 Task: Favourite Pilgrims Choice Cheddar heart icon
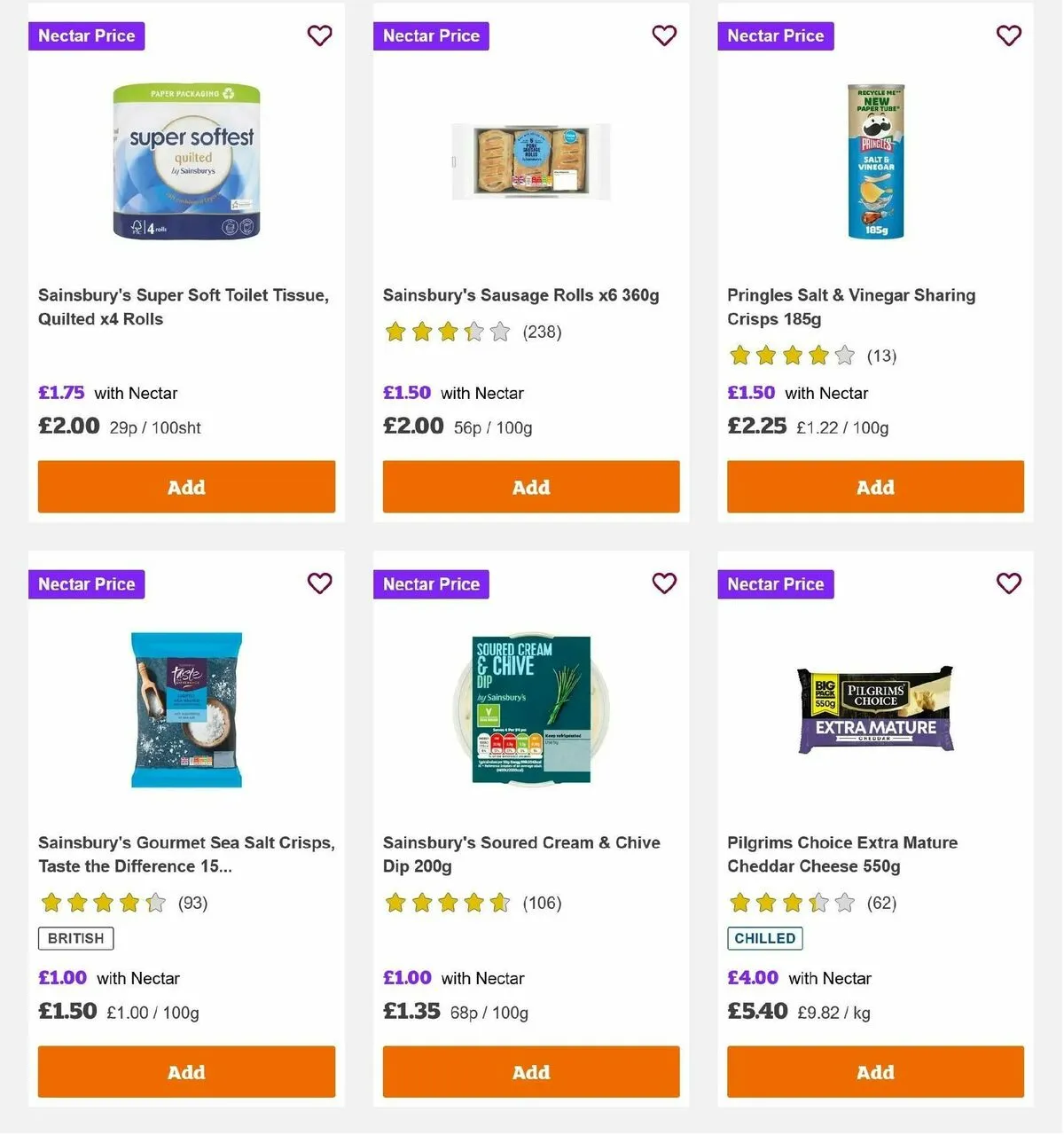1009,583
